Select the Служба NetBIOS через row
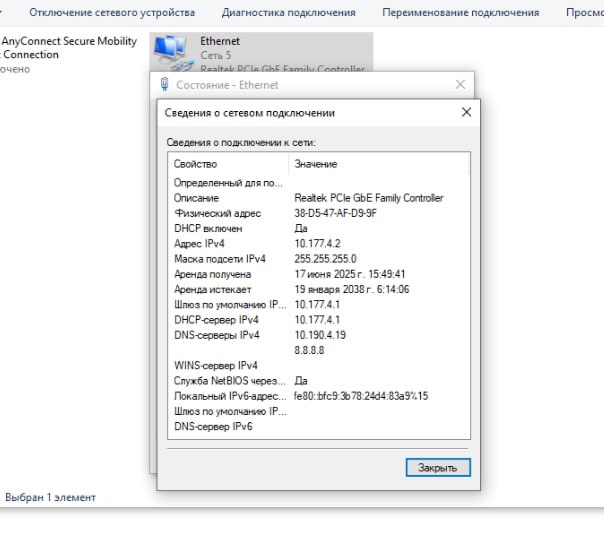This screenshot has height=540, width=604. [x=319, y=381]
